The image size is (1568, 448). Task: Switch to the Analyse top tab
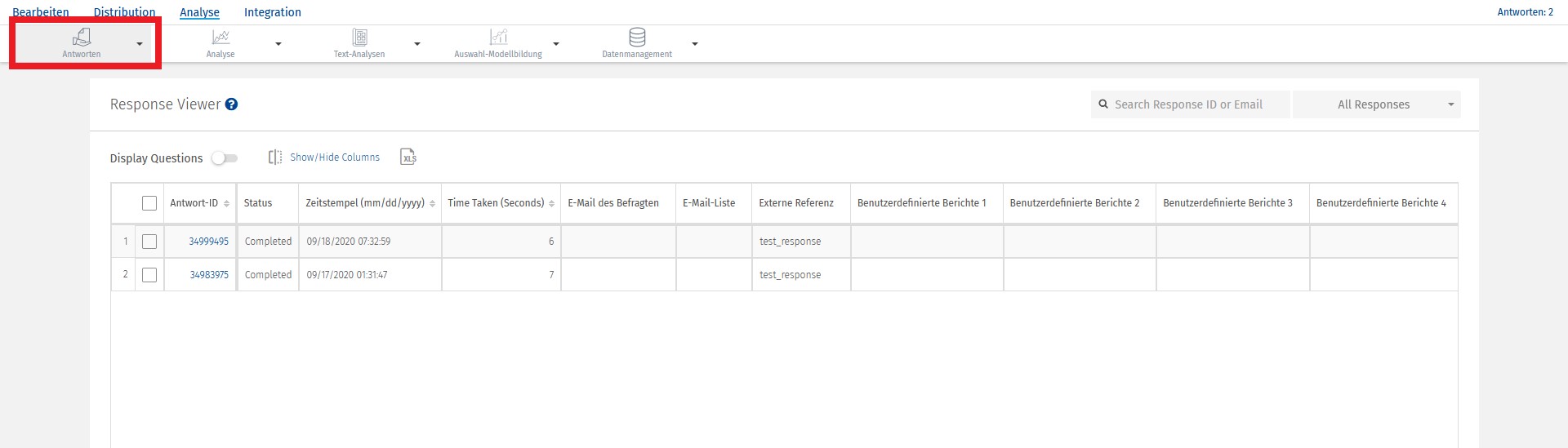pos(199,12)
